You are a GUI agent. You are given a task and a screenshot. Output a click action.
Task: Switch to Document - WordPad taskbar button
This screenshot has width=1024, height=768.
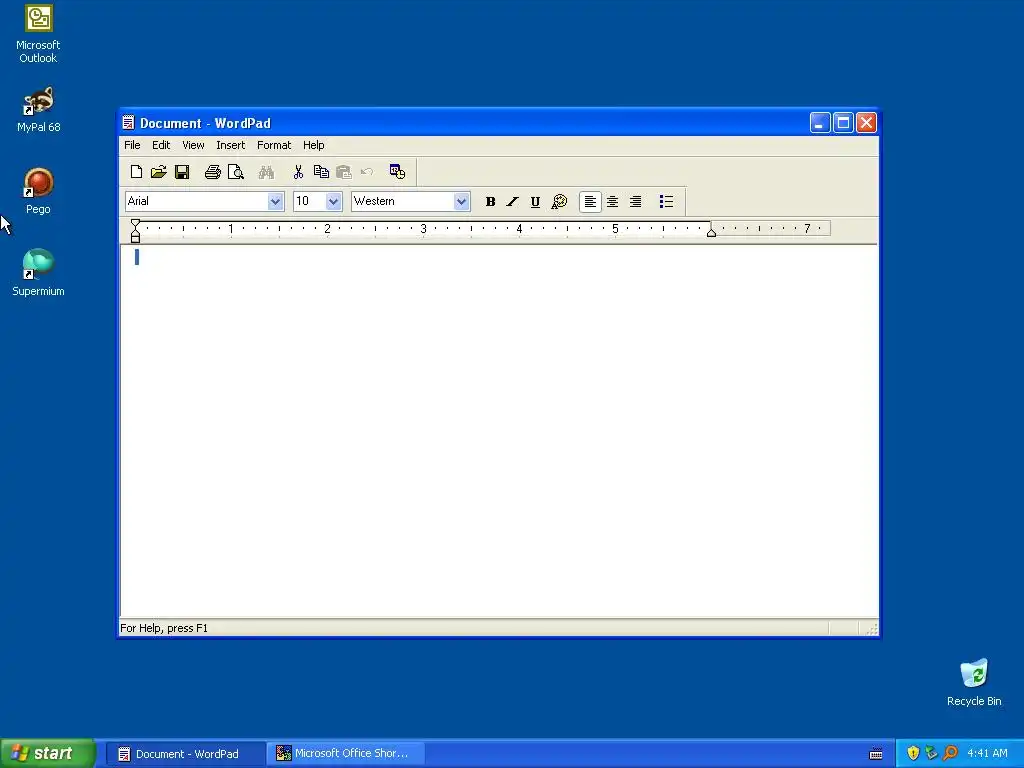(x=185, y=754)
